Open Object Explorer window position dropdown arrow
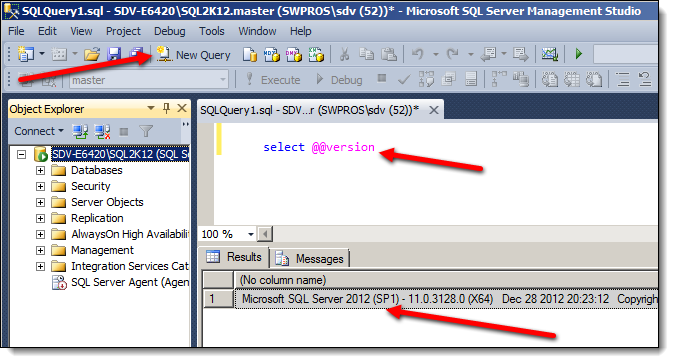Screen dimensions: 674x363 pyautogui.click(x=151, y=108)
